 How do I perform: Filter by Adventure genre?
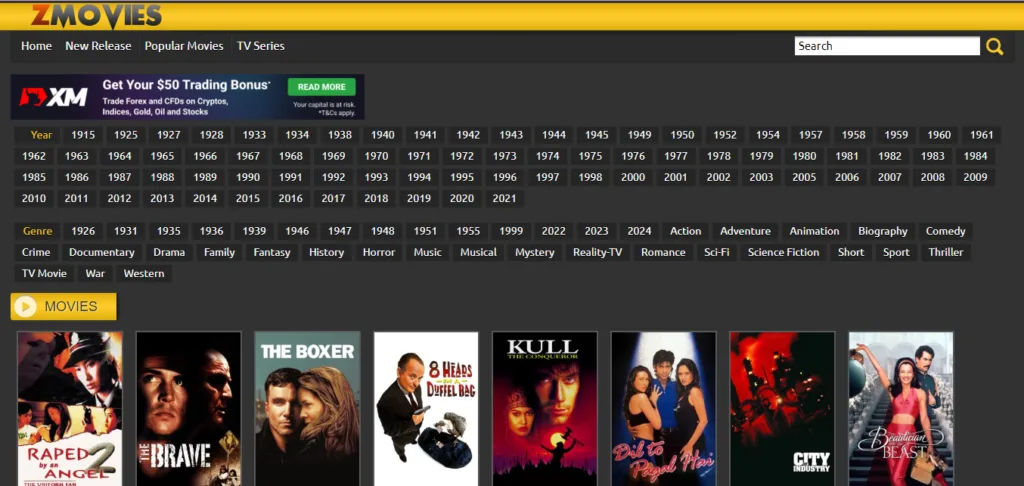[745, 231]
